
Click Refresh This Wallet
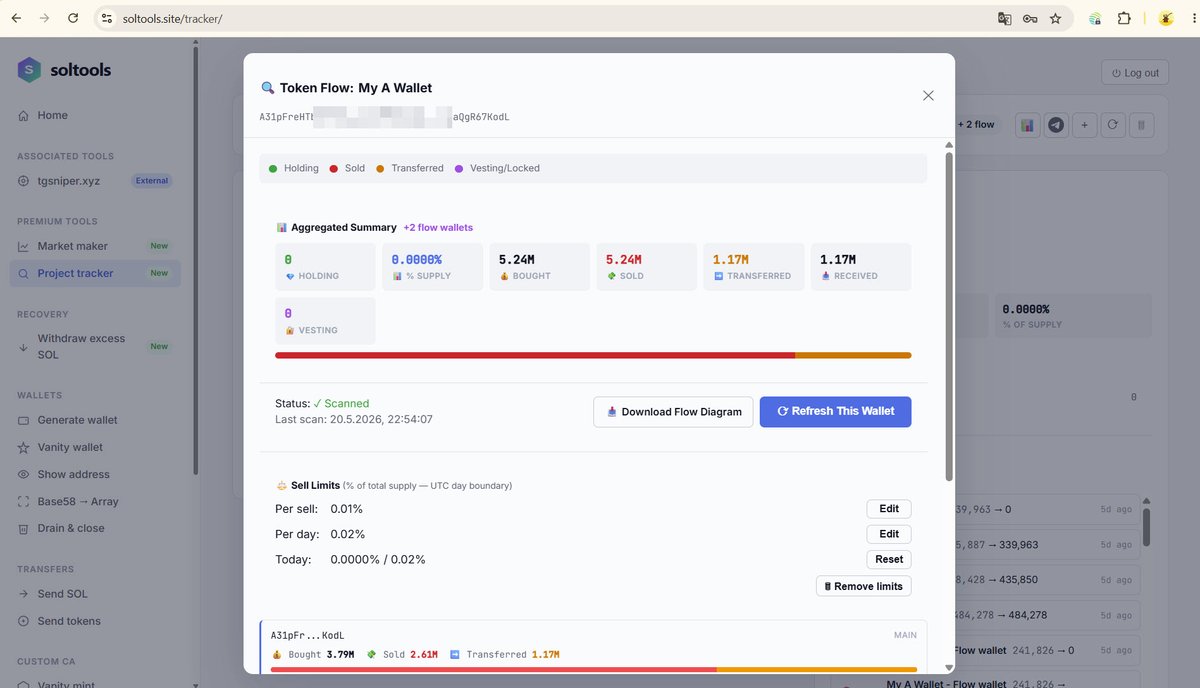pos(835,412)
